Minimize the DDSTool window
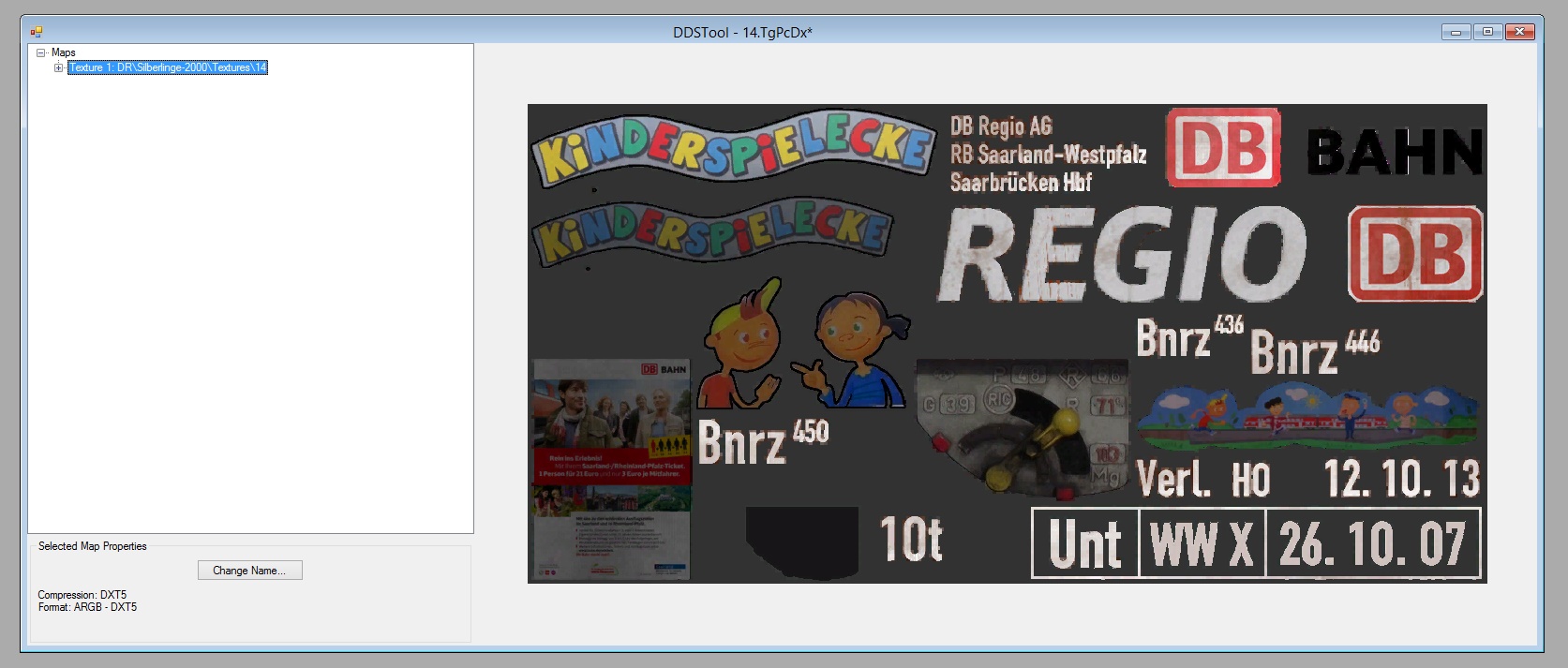Screen dimensions: 1568x668 point(1456,32)
